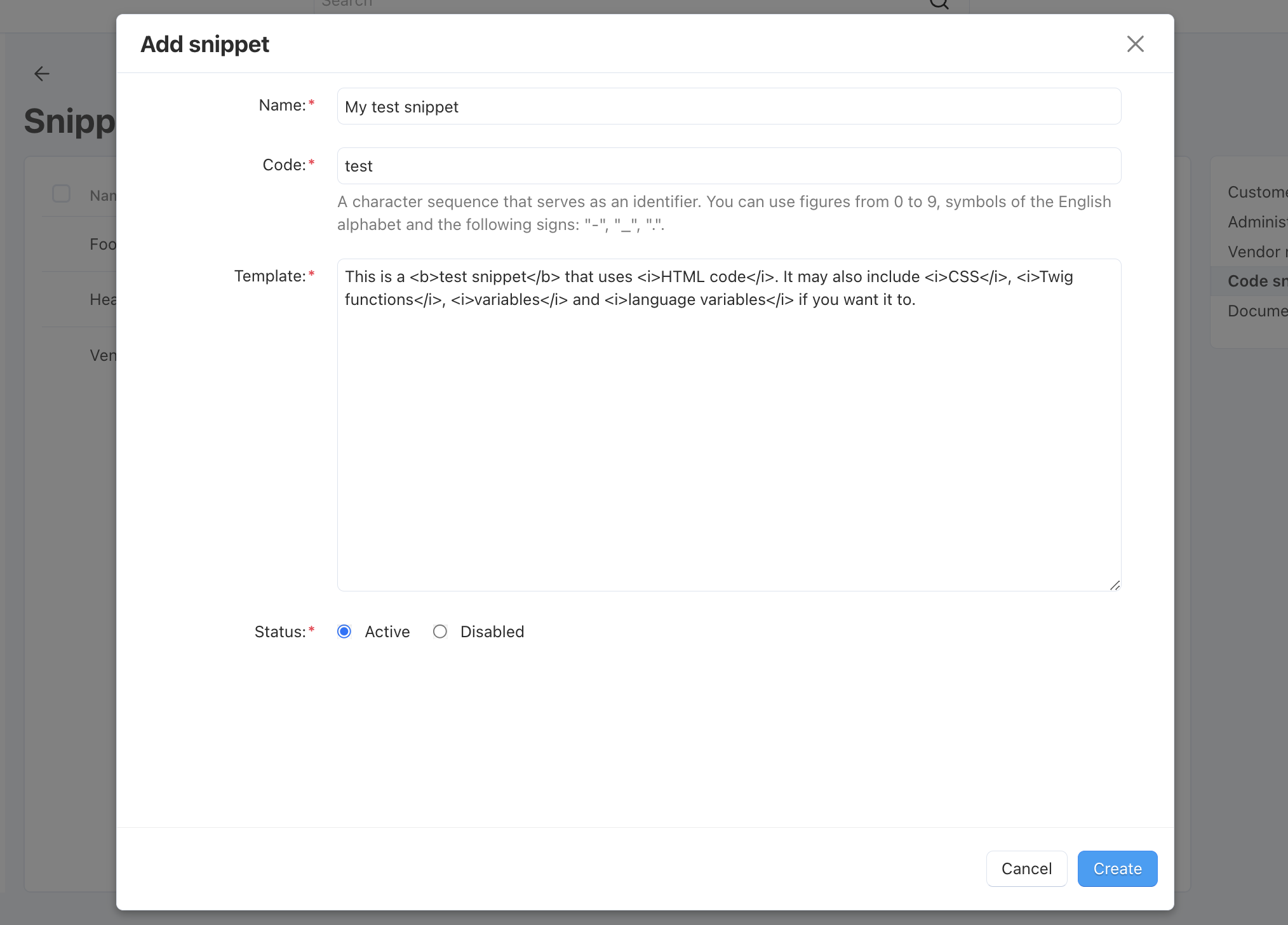Click the Name input field
This screenshot has width=1288, height=925.
click(729, 106)
